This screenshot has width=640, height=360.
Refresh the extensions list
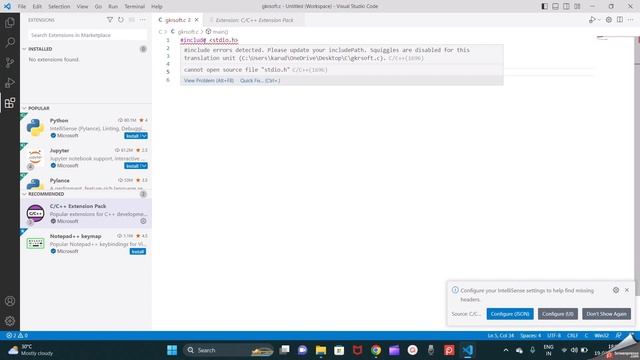(120, 20)
